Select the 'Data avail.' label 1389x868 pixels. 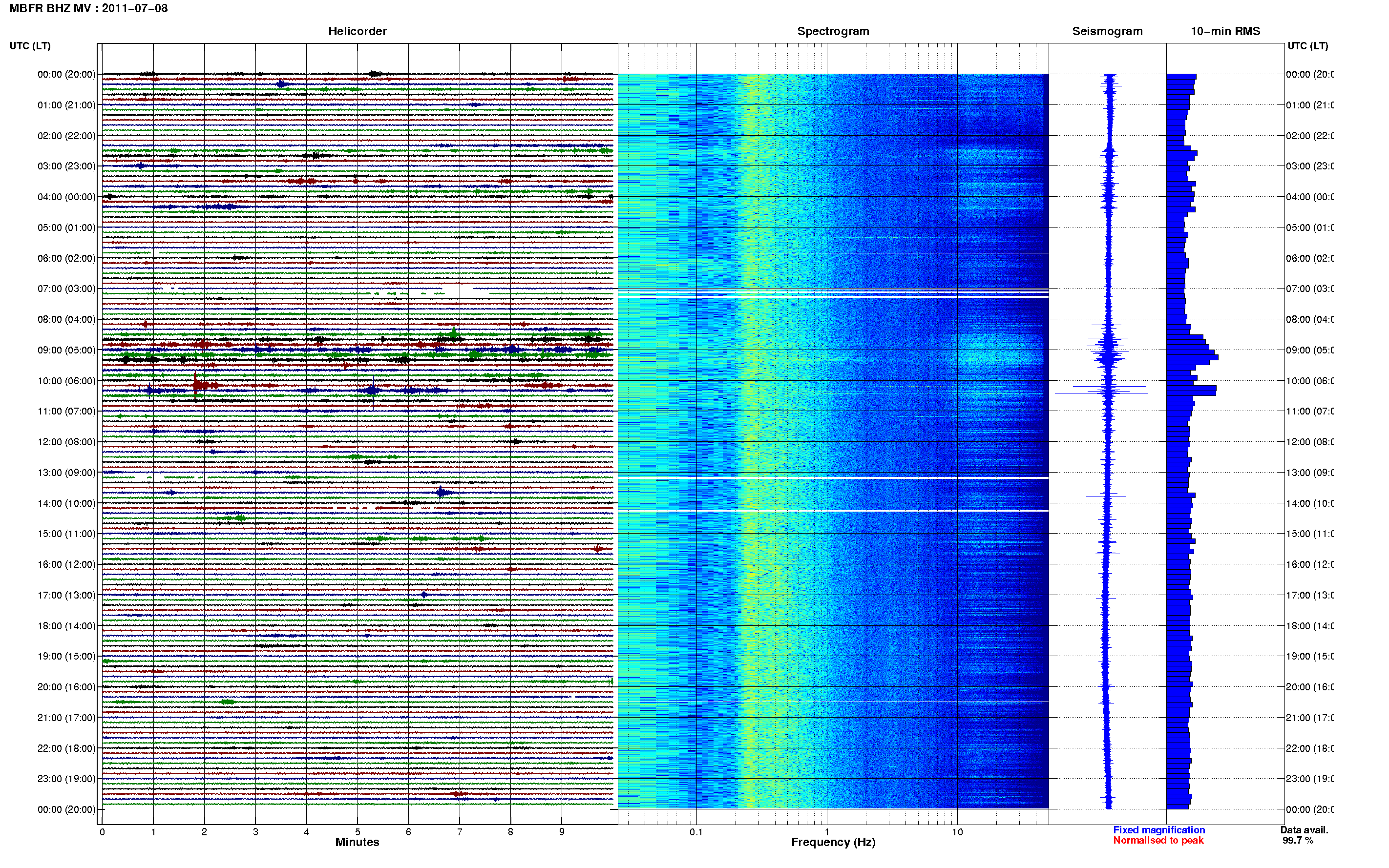click(x=1304, y=830)
